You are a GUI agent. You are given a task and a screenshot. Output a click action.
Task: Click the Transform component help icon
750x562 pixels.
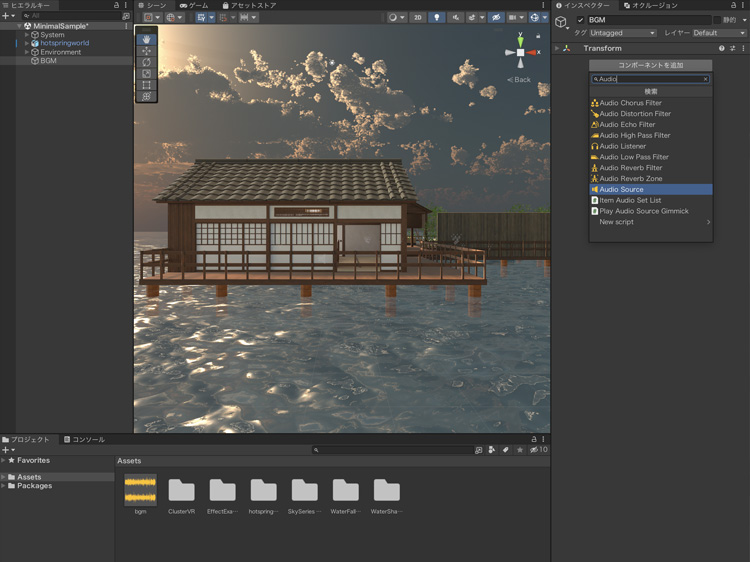pyautogui.click(x=722, y=48)
